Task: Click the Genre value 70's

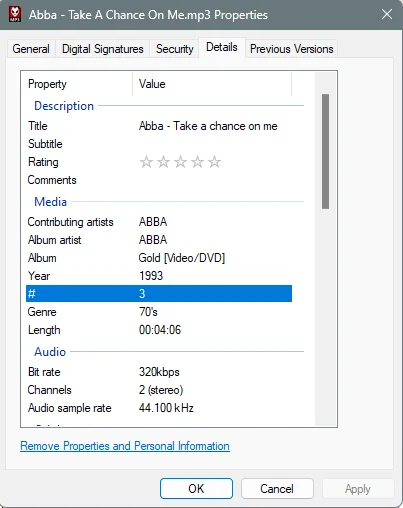Action: (x=148, y=312)
